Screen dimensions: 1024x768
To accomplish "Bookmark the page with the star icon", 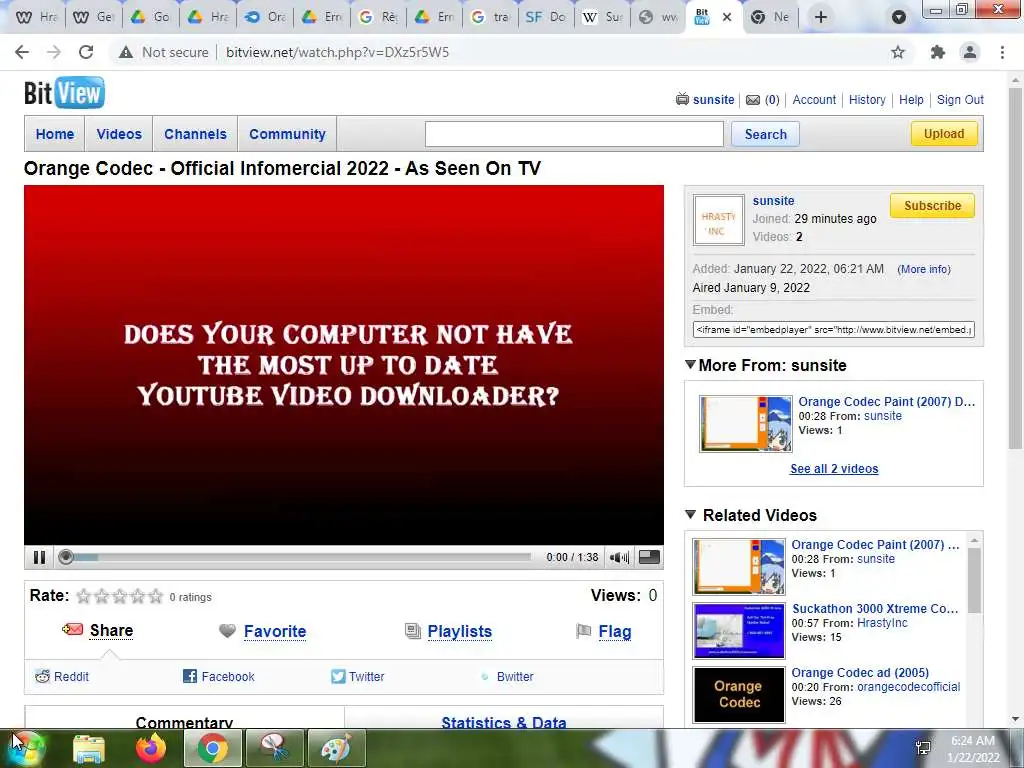I will coord(898,52).
